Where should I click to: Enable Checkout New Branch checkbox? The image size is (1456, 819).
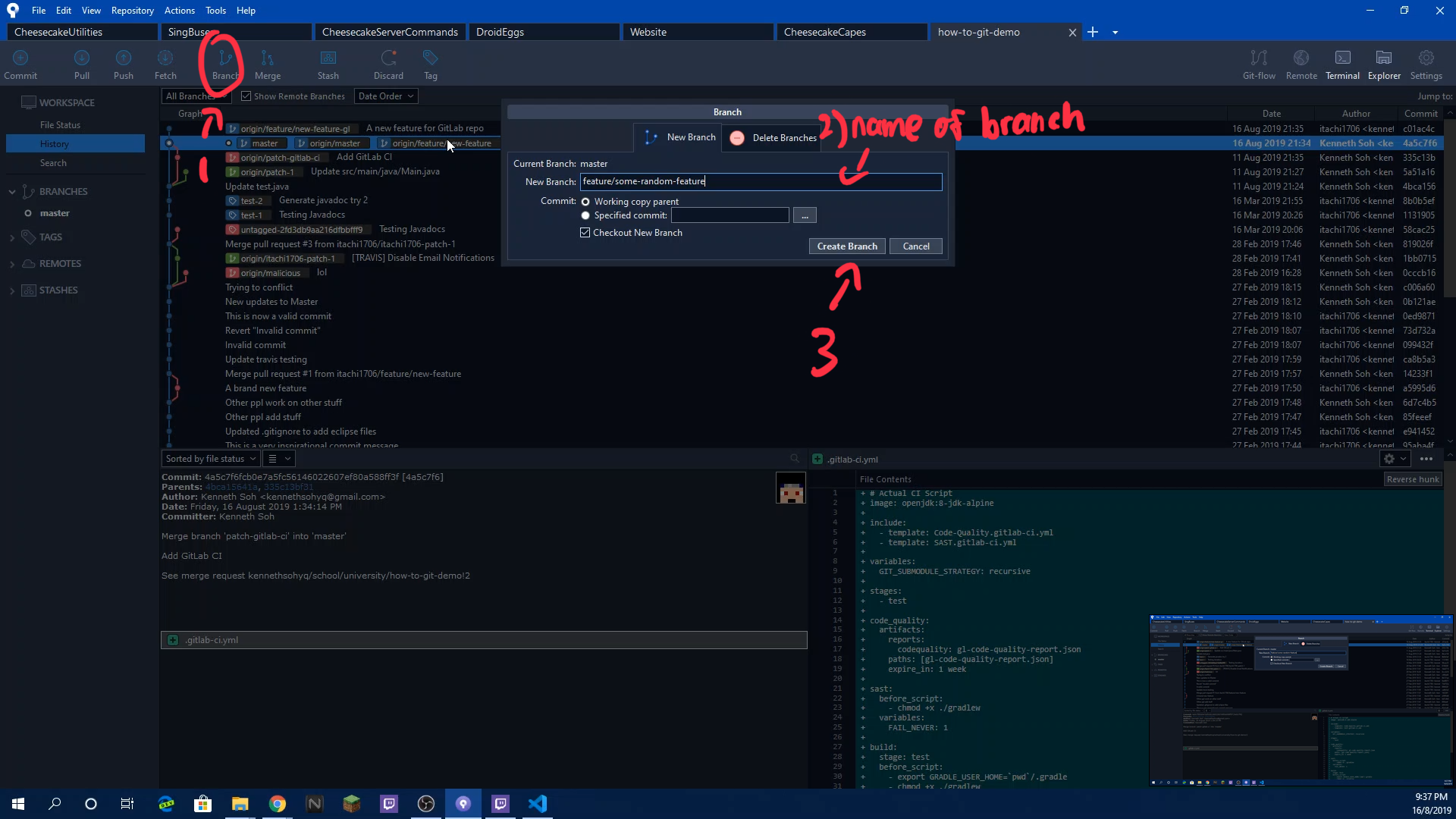tap(585, 232)
